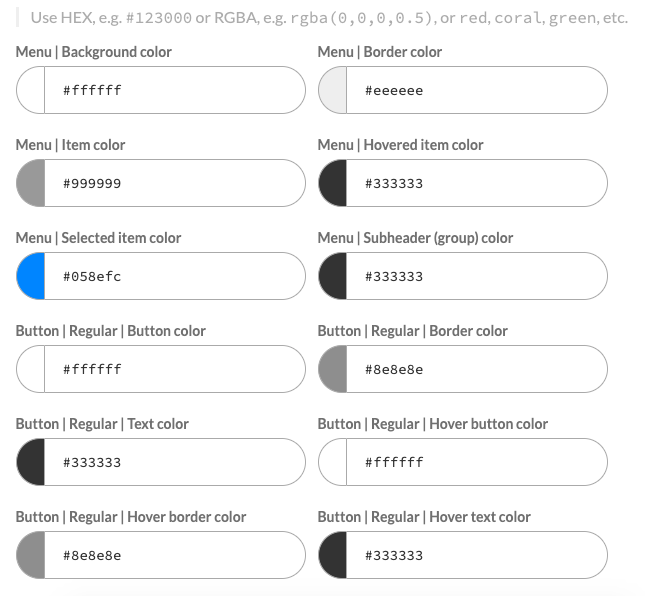
Task: Open the Subheader (group) color swatch
Action: tap(334, 276)
